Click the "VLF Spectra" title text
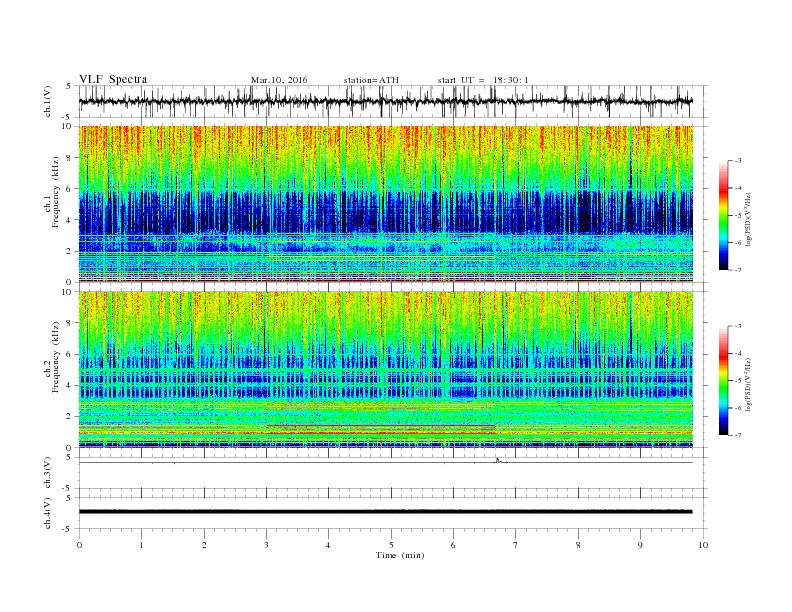This screenshot has height=612, width=792. (113, 79)
